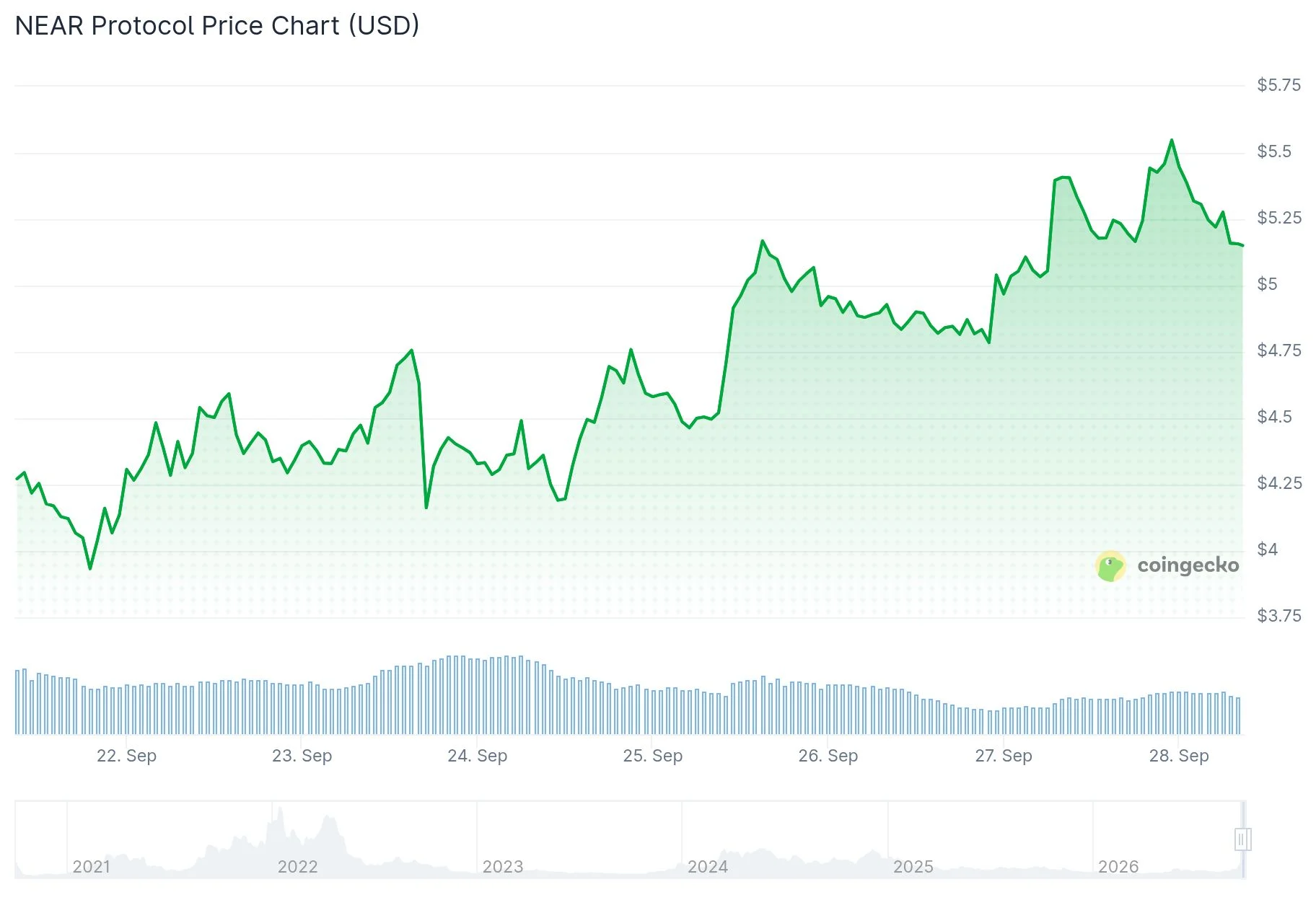Click the 2025 label in the navigator timeline
The width and height of the screenshot is (1316, 900).
[913, 866]
